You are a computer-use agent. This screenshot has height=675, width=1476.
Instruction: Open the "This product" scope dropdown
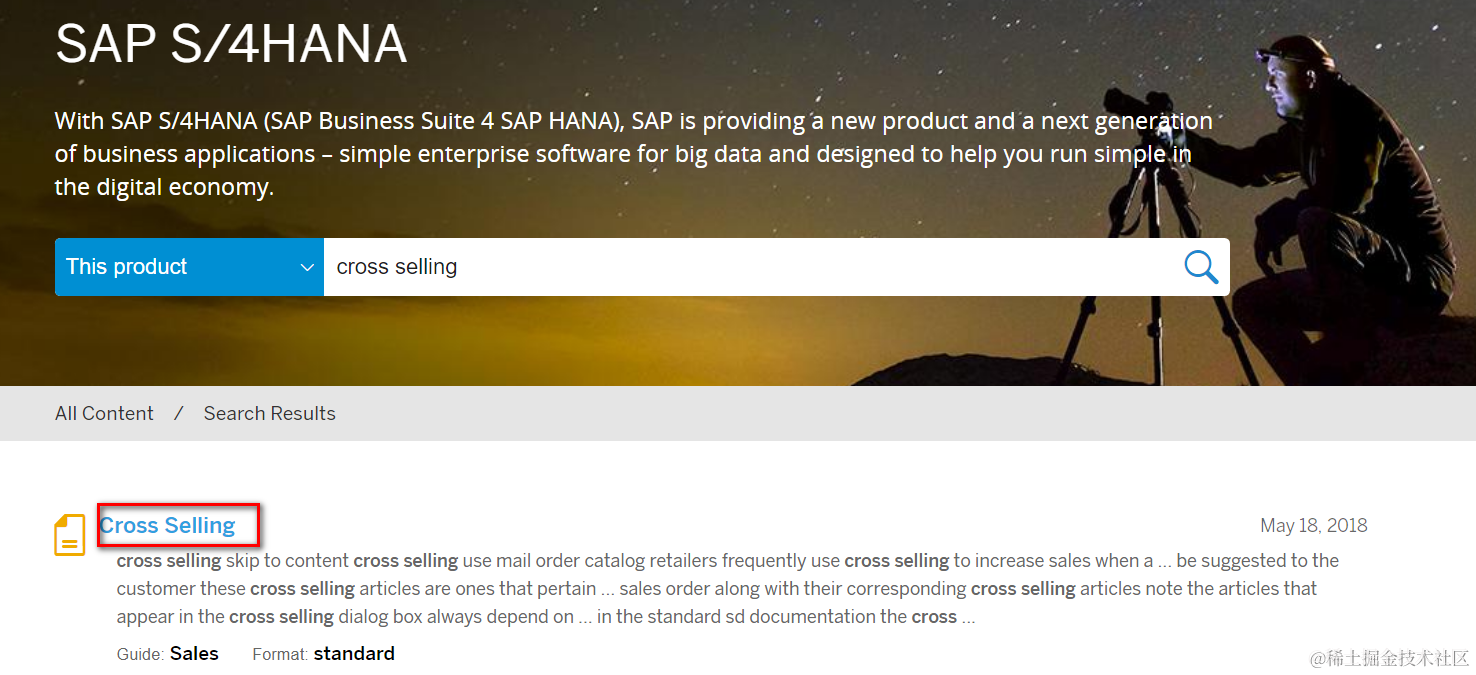(x=189, y=267)
